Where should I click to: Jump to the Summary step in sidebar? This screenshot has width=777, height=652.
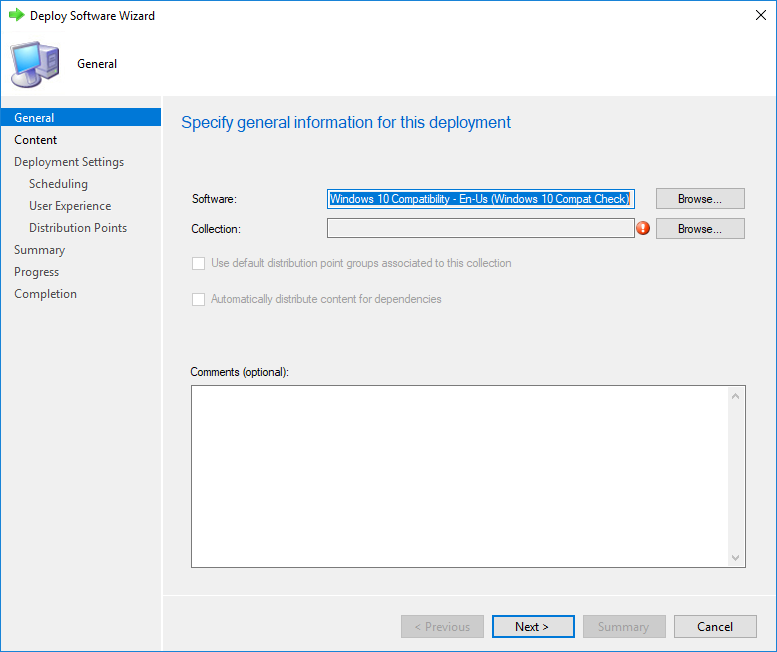coord(40,250)
